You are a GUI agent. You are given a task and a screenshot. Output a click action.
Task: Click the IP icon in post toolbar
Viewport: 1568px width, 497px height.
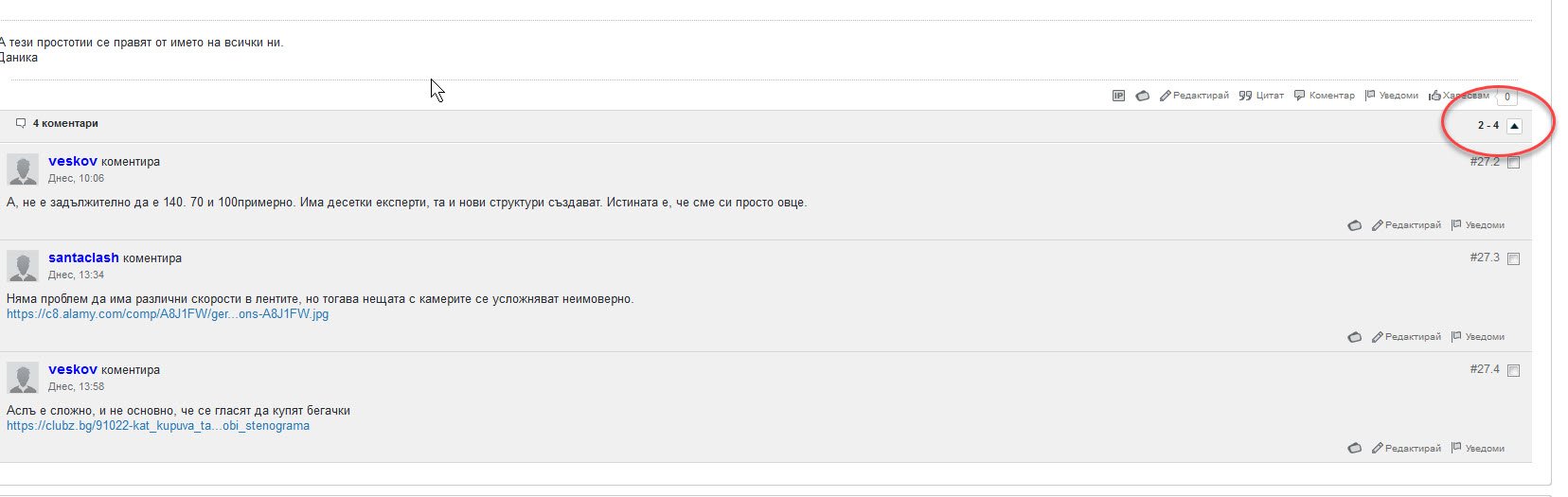point(1118,96)
